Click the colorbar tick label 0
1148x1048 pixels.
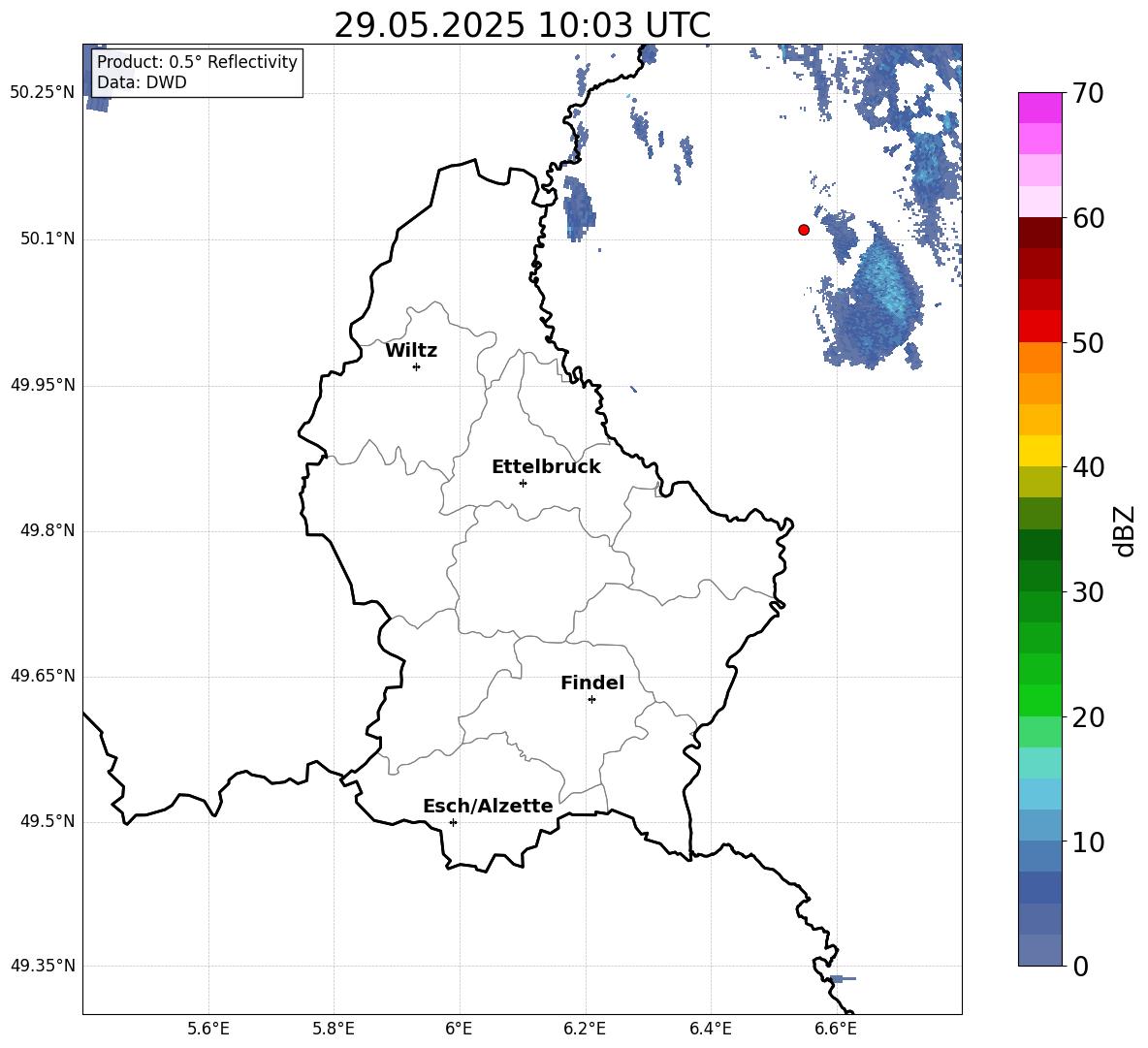[x=1080, y=967]
